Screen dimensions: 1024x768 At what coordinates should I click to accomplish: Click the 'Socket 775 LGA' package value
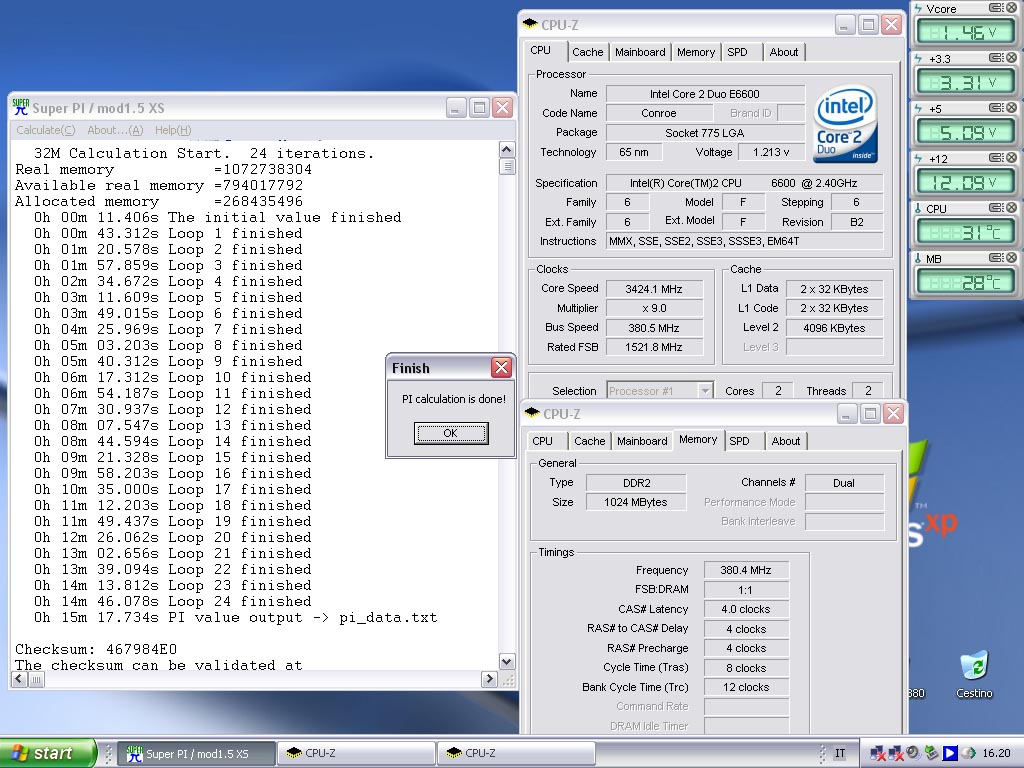coord(705,133)
